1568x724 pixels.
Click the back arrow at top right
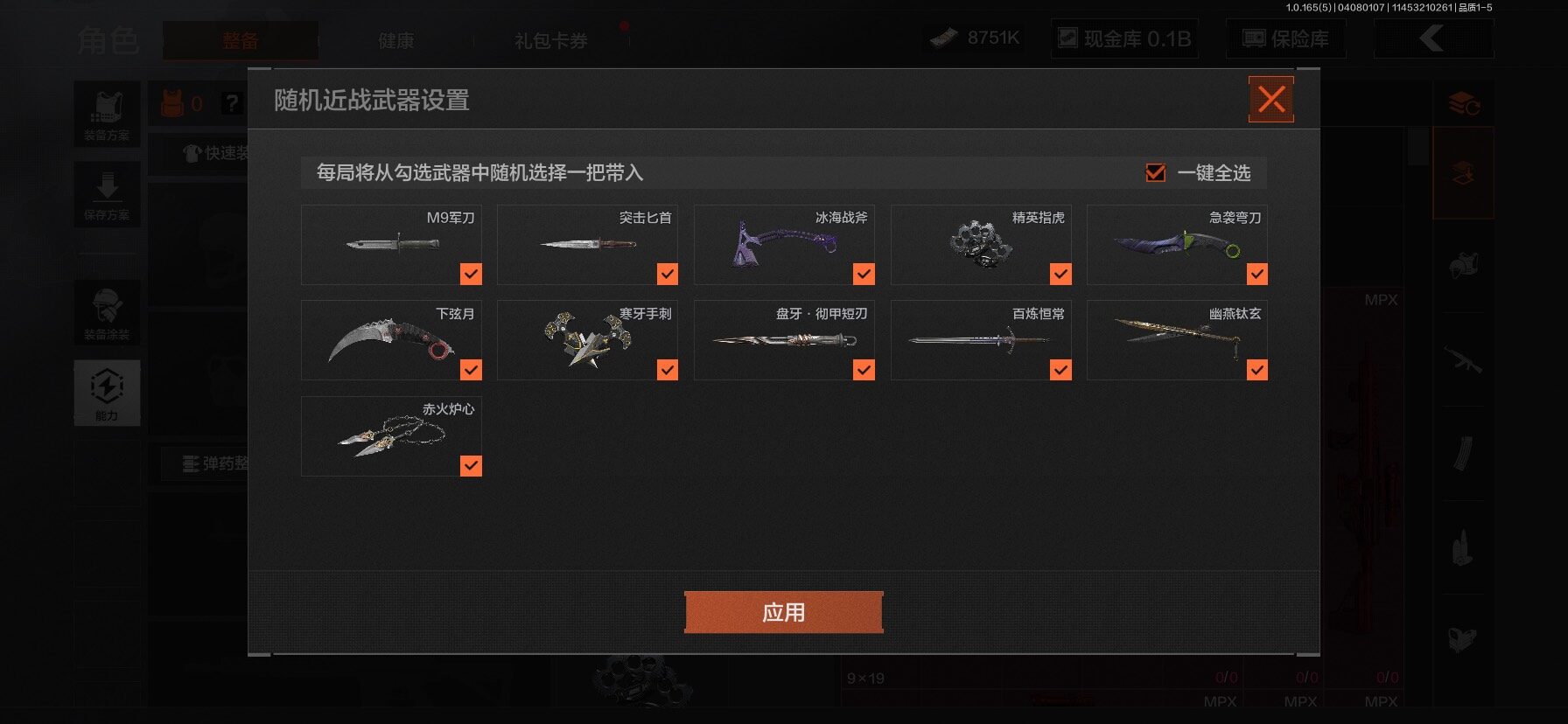pos(1433,38)
